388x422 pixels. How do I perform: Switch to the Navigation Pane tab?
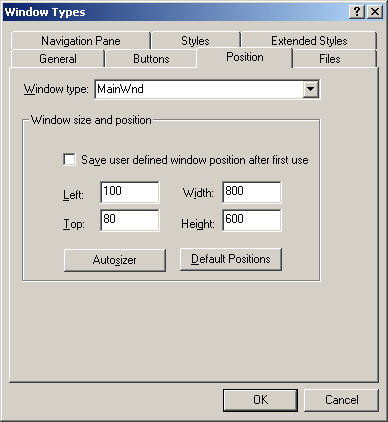pyautogui.click(x=81, y=41)
